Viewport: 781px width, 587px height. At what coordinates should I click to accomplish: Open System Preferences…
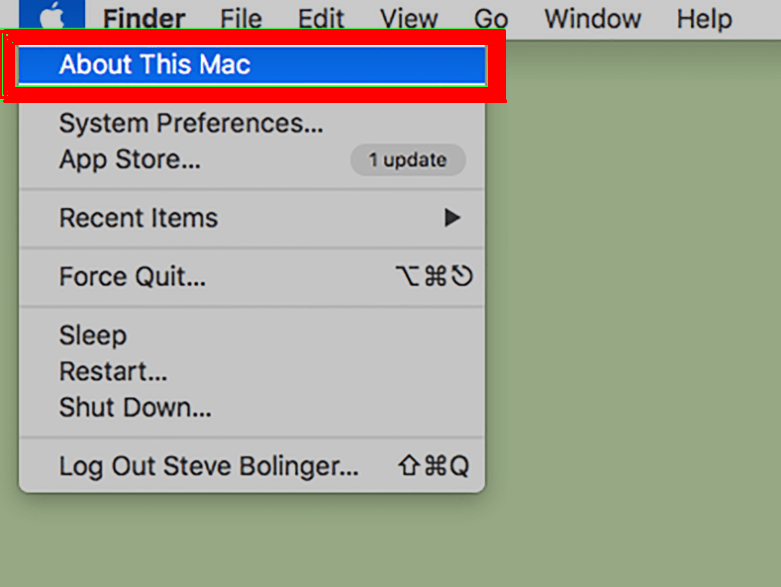[x=252, y=123]
